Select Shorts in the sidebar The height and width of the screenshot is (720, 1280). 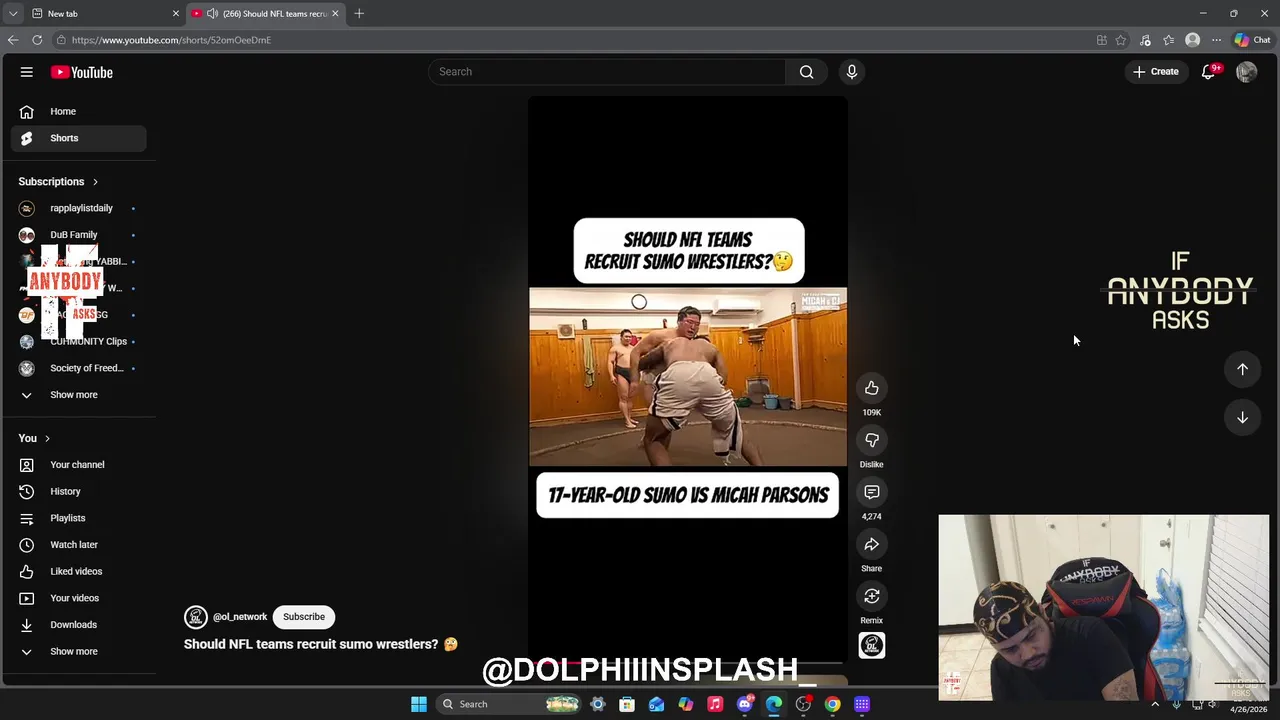tap(78, 138)
